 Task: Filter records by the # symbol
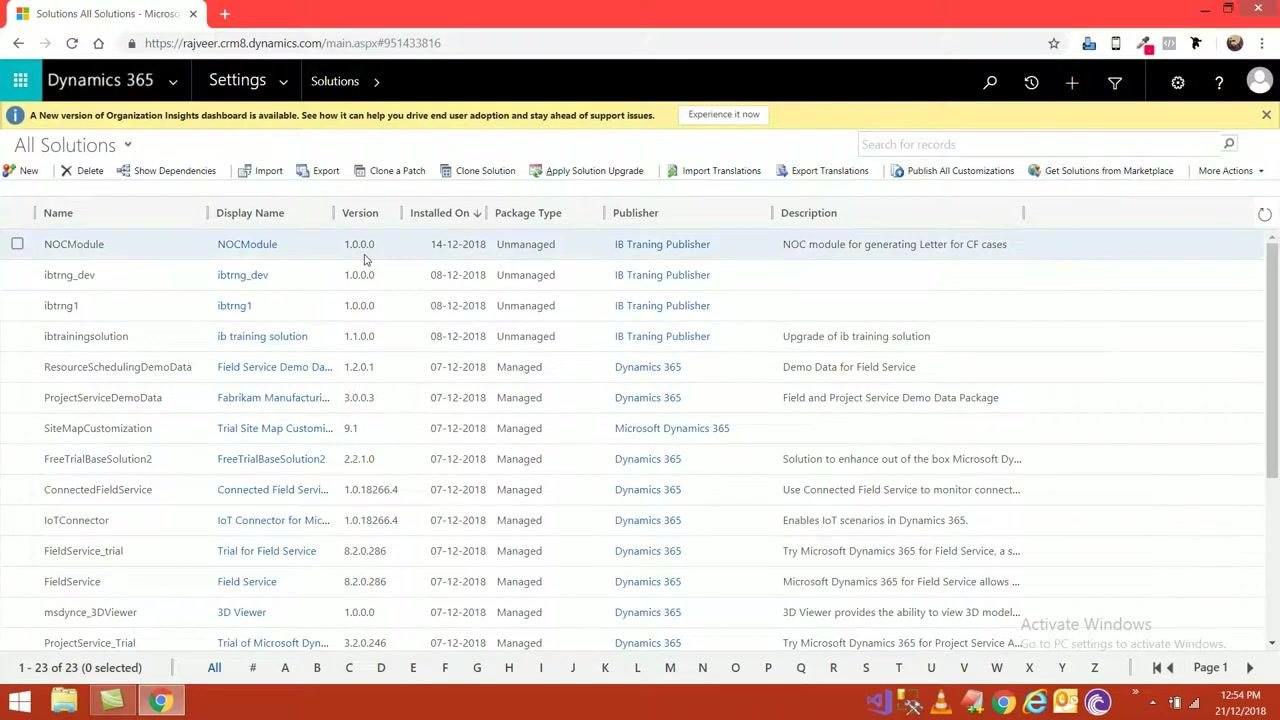click(x=253, y=668)
